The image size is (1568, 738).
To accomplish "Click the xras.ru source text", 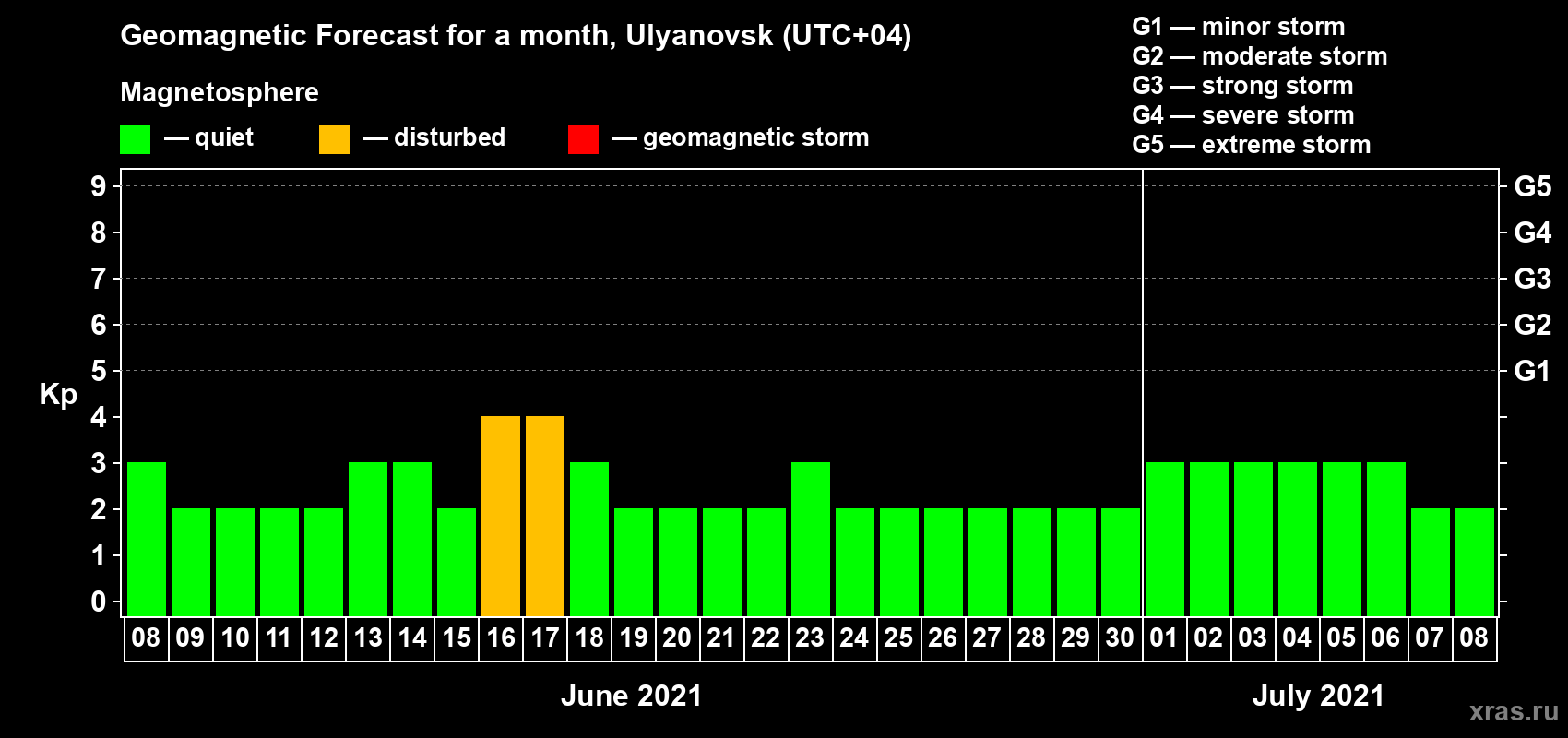I will point(1514,711).
